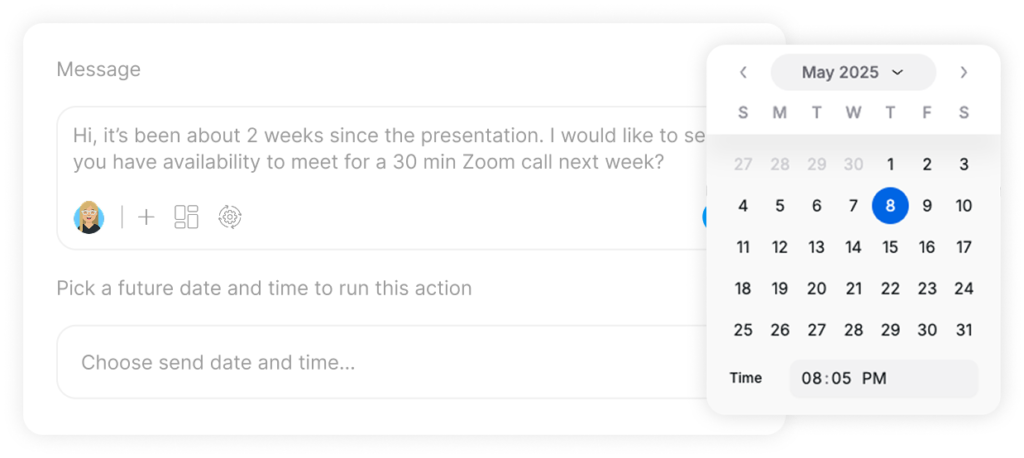Select May 12 in the calendar
The image size is (1024, 458).
click(780, 247)
